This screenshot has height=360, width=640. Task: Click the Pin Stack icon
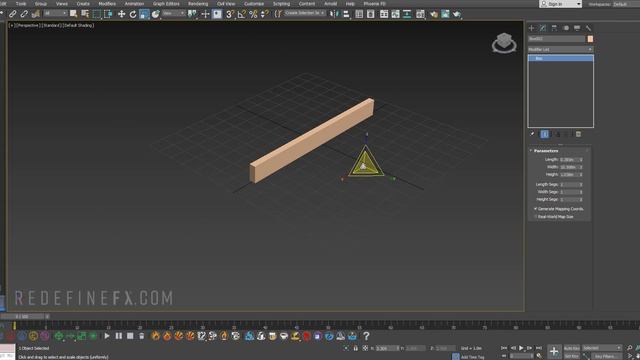(x=532, y=134)
